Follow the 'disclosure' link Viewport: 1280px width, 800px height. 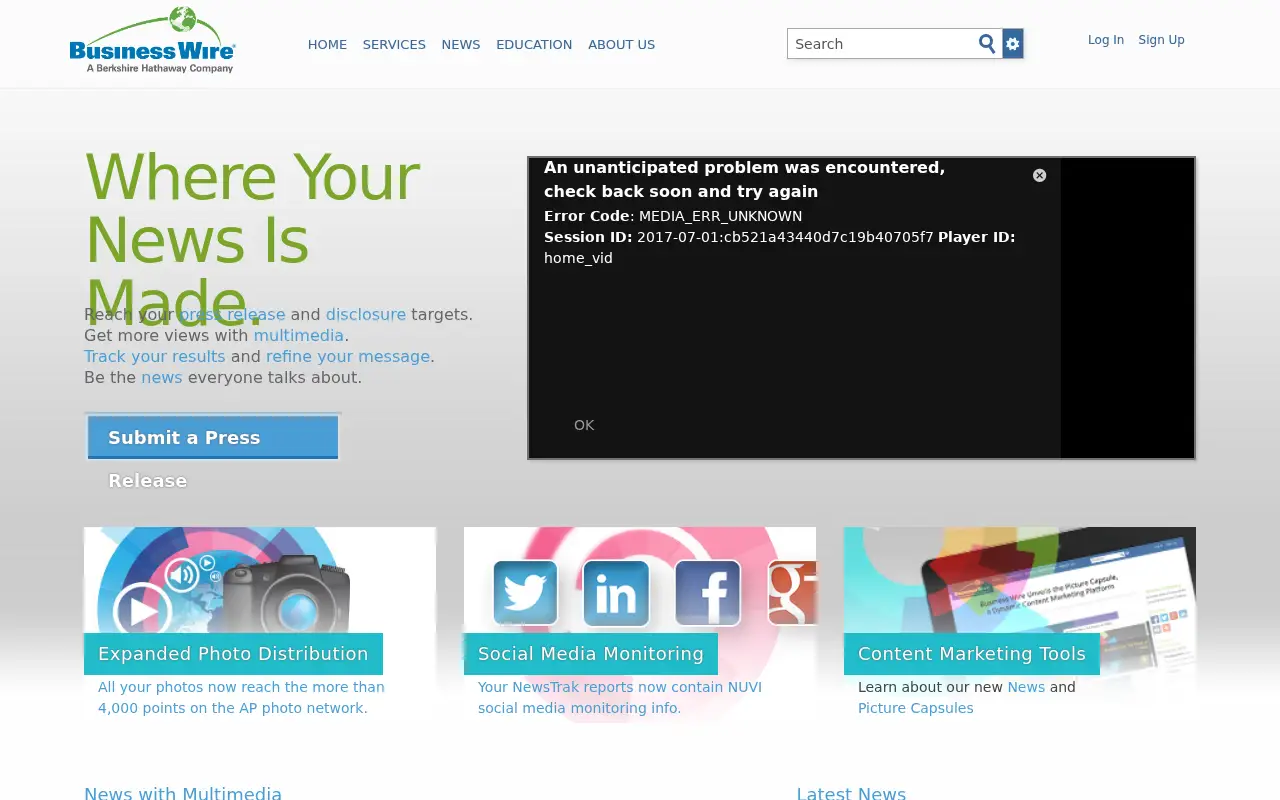(x=366, y=314)
